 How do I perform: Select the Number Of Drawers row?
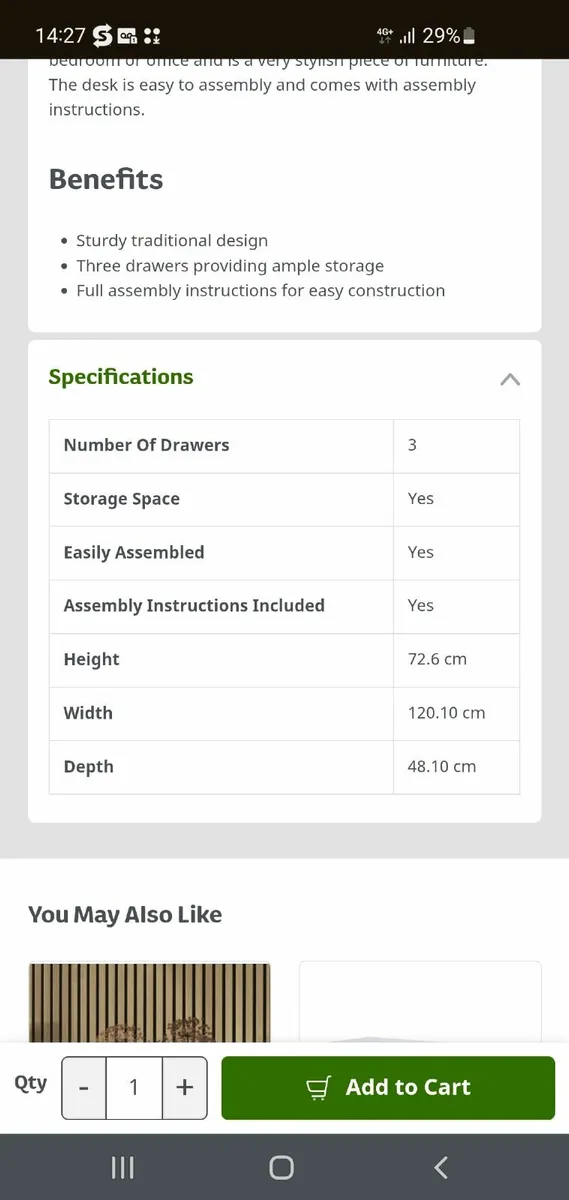[x=284, y=446]
